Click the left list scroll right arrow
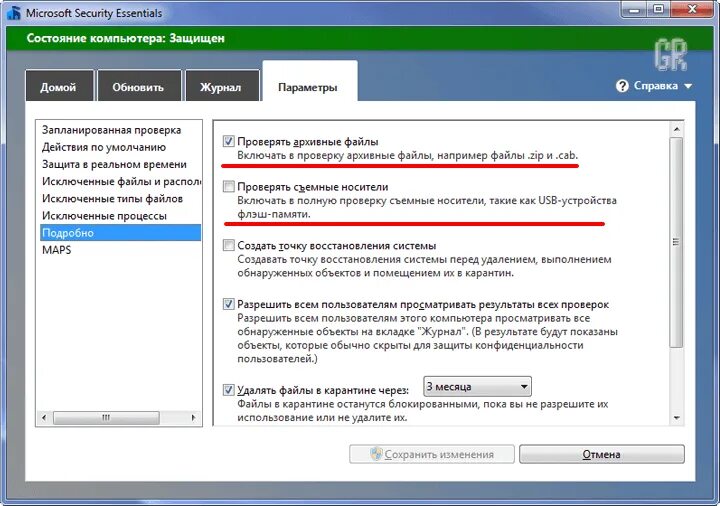Screen dimensions: 720x506 tap(193, 418)
